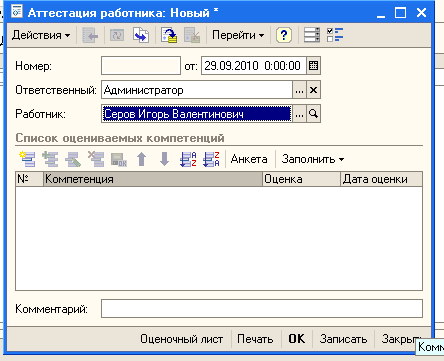Move row up with up arrow icon
The width and height of the screenshot is (444, 361).
click(142, 159)
